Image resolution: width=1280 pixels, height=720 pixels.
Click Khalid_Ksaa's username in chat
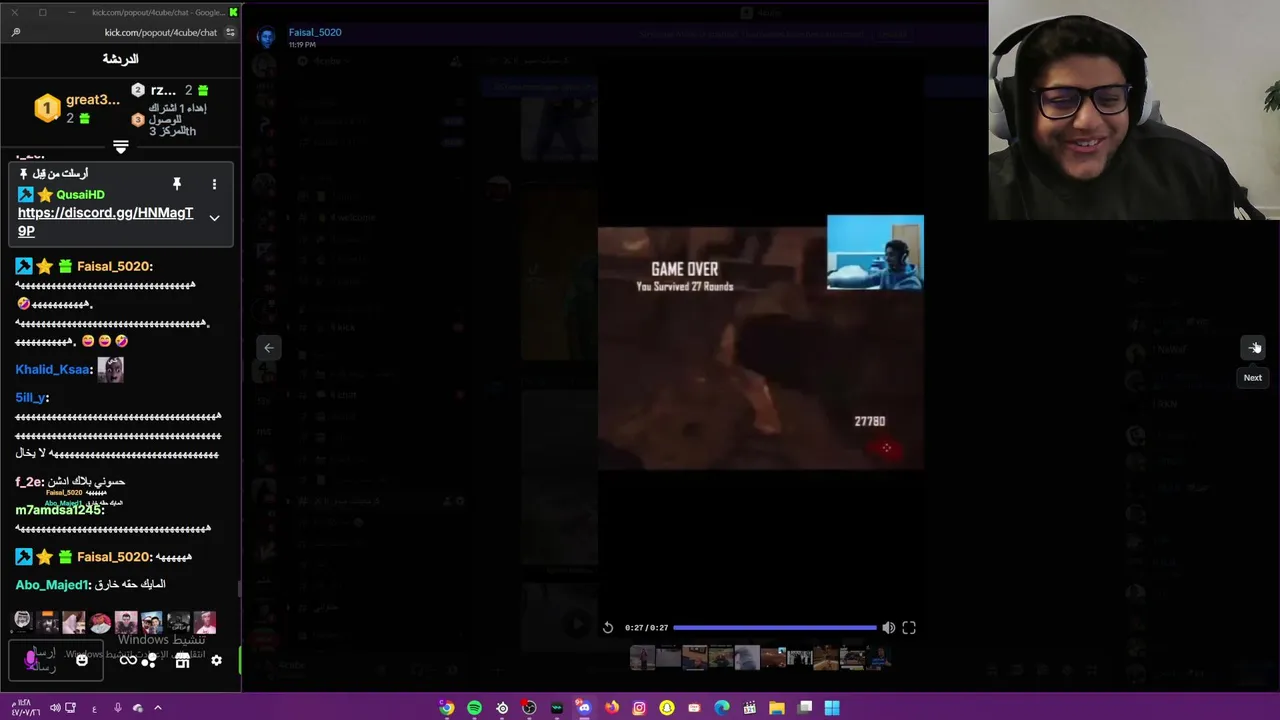tap(52, 369)
